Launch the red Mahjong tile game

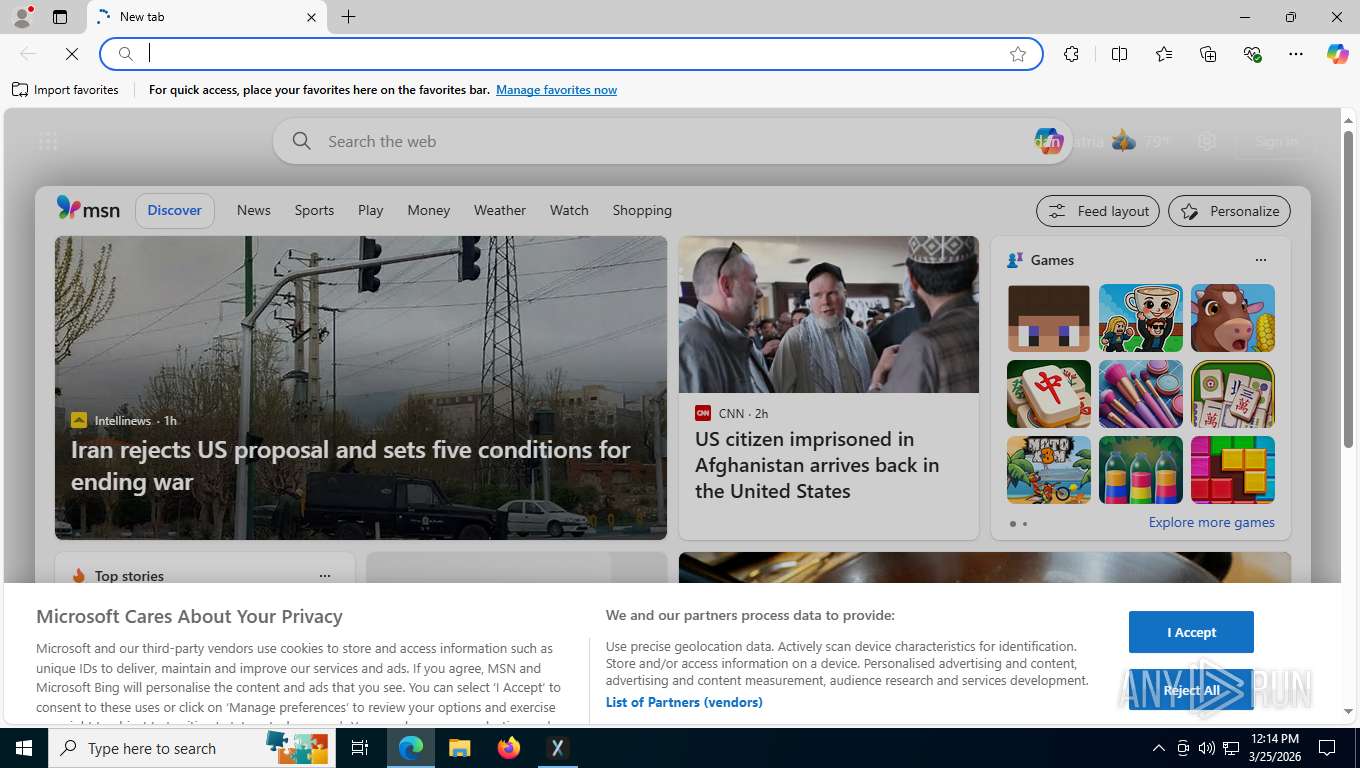click(1049, 394)
